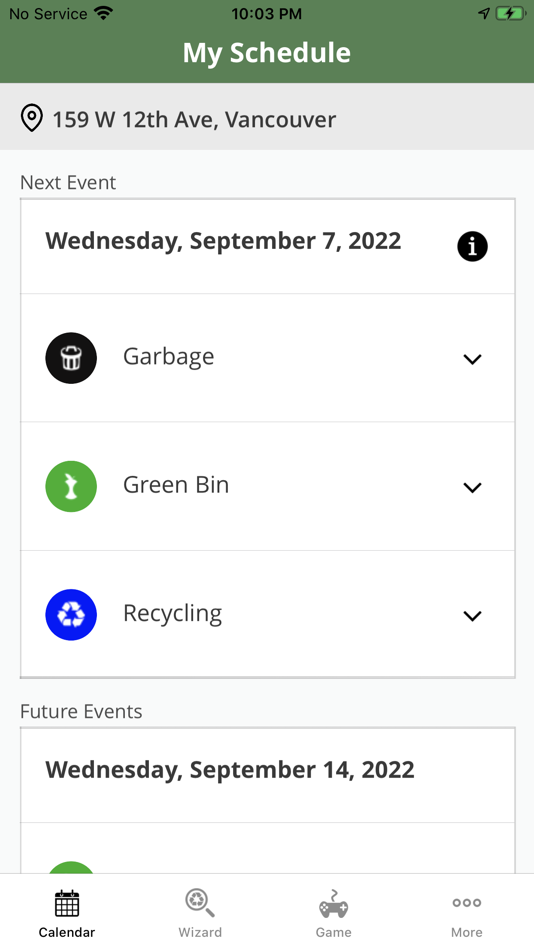Image resolution: width=534 pixels, height=950 pixels.
Task: Tap the location pin icon by address
Action: pos(32,118)
